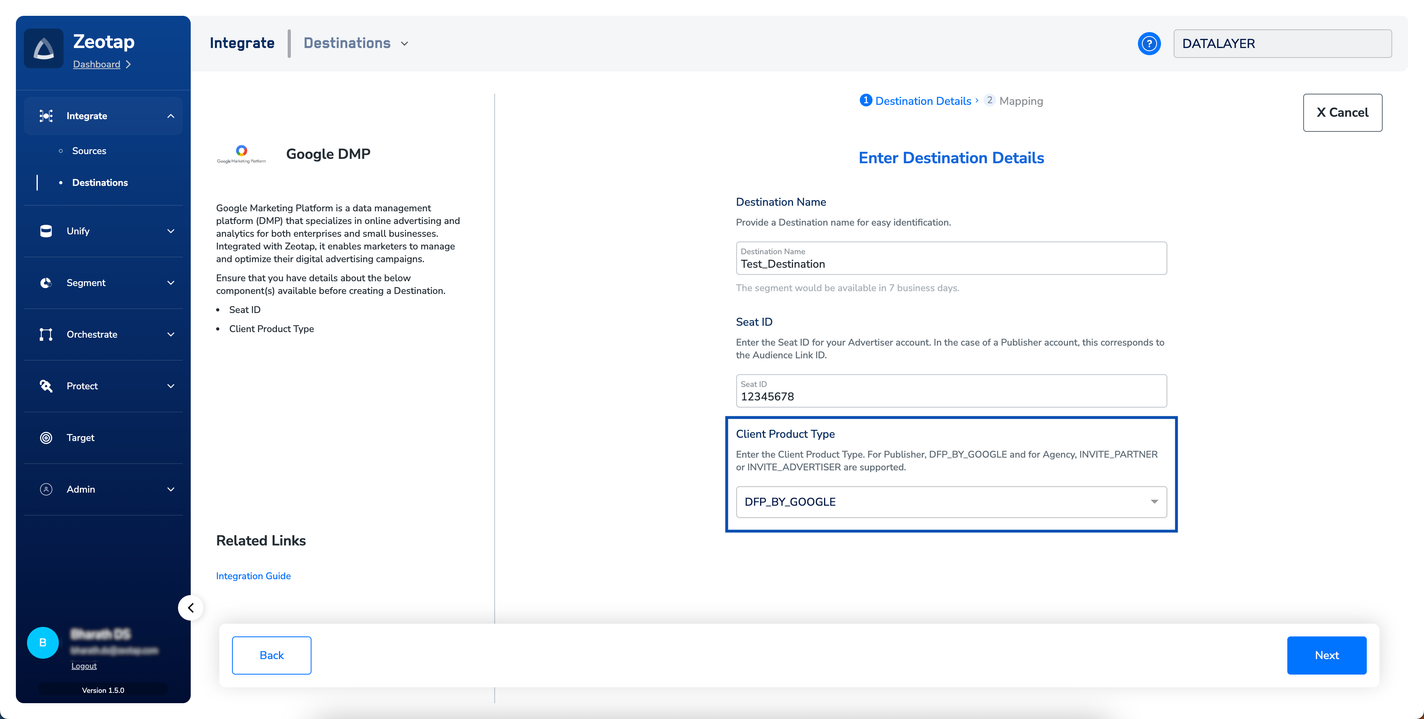The image size is (1424, 719).
Task: Open help via question mark icon
Action: coord(1149,43)
